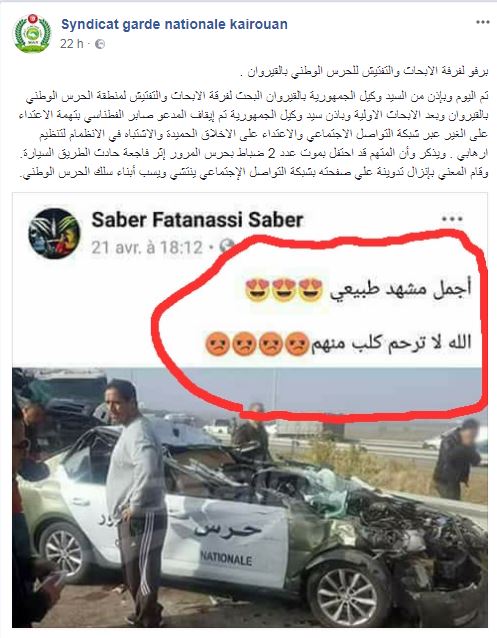Click the rightmost heart-eyes emoji
The height and width of the screenshot is (638, 497).
pos(311,290)
